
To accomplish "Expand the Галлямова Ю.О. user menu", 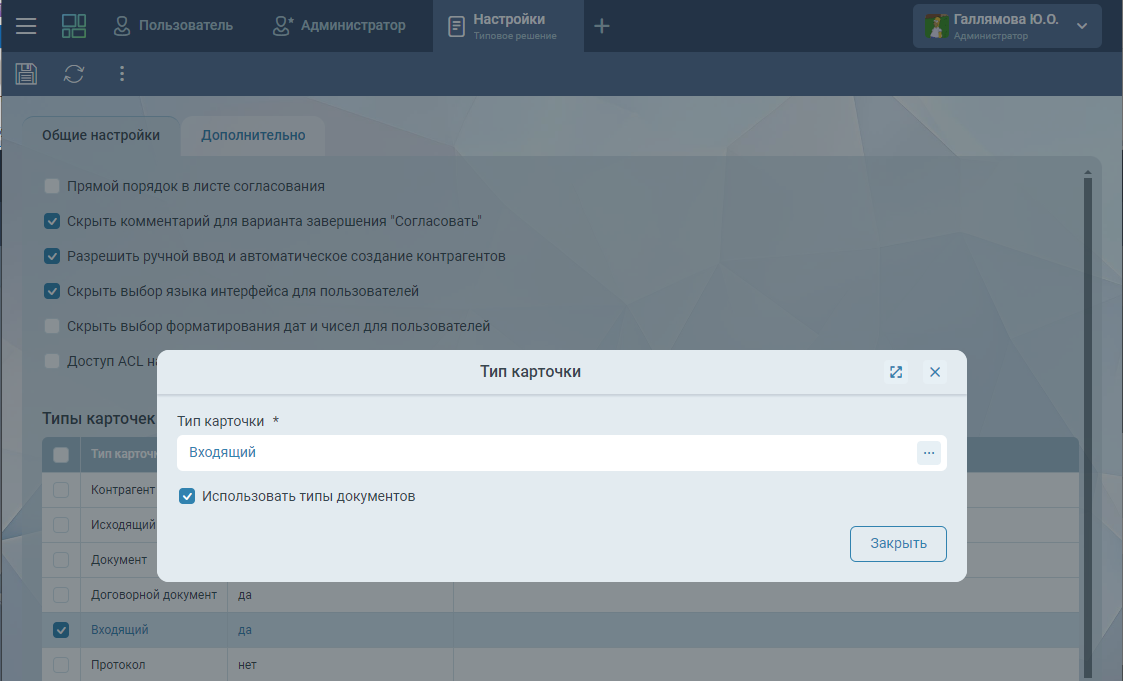I will pos(1082,26).
